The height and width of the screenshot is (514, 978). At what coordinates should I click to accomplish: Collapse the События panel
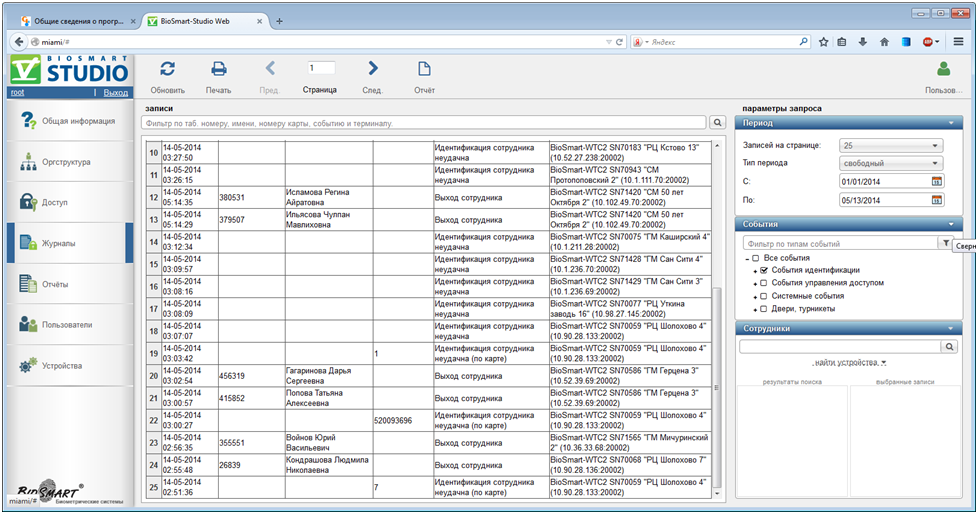[951, 224]
